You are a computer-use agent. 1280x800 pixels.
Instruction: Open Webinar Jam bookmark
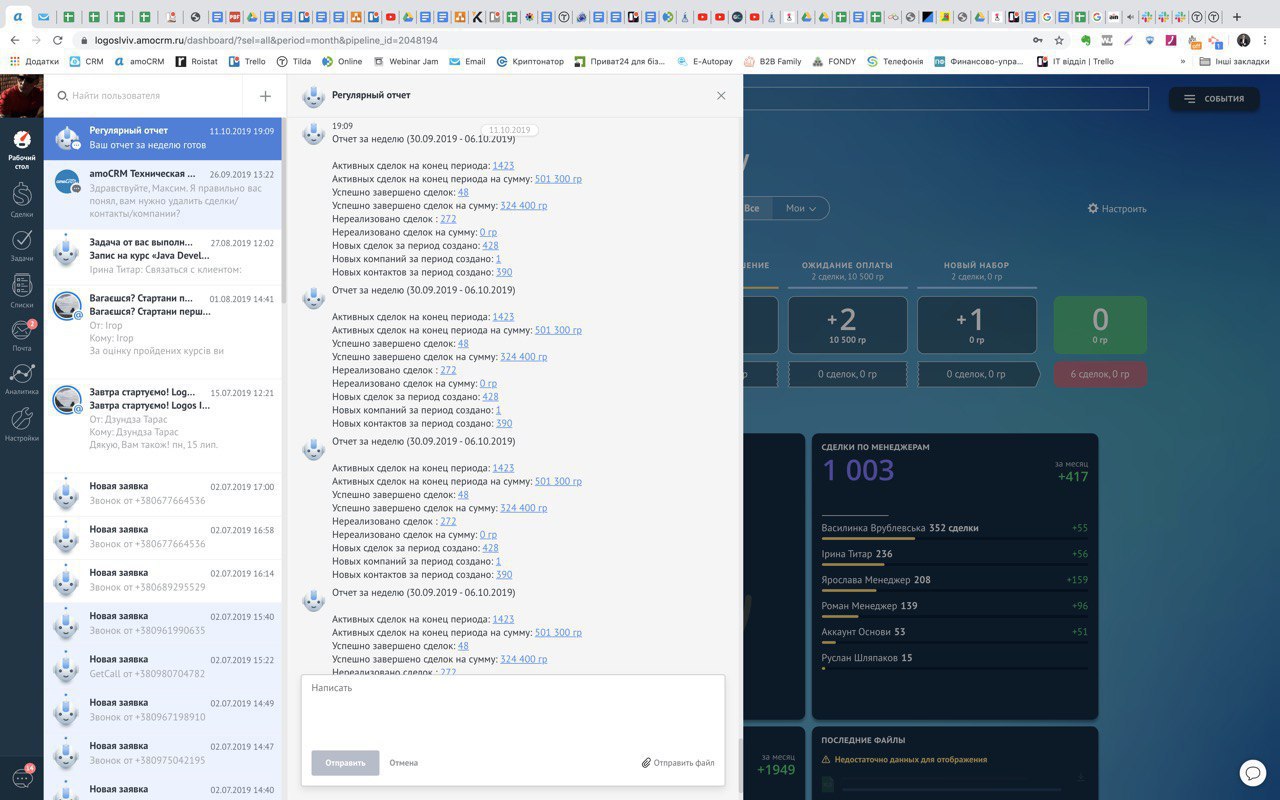pos(406,61)
